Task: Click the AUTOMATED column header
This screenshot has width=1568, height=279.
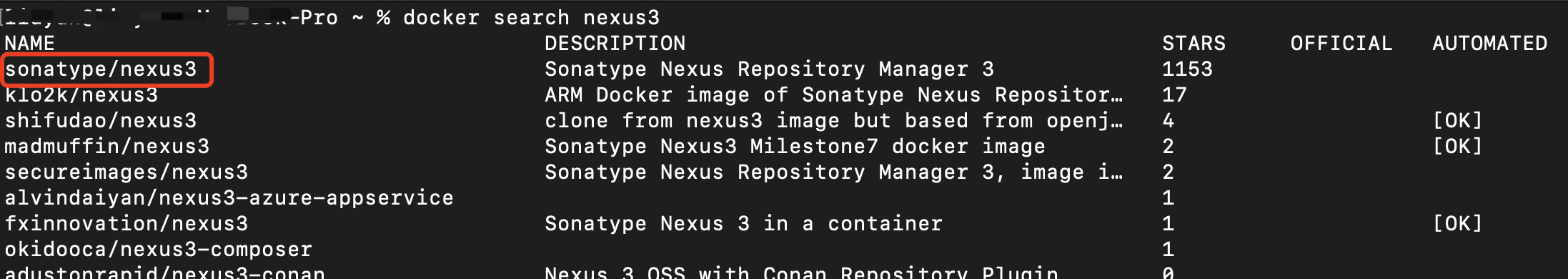Action: tap(1489, 44)
